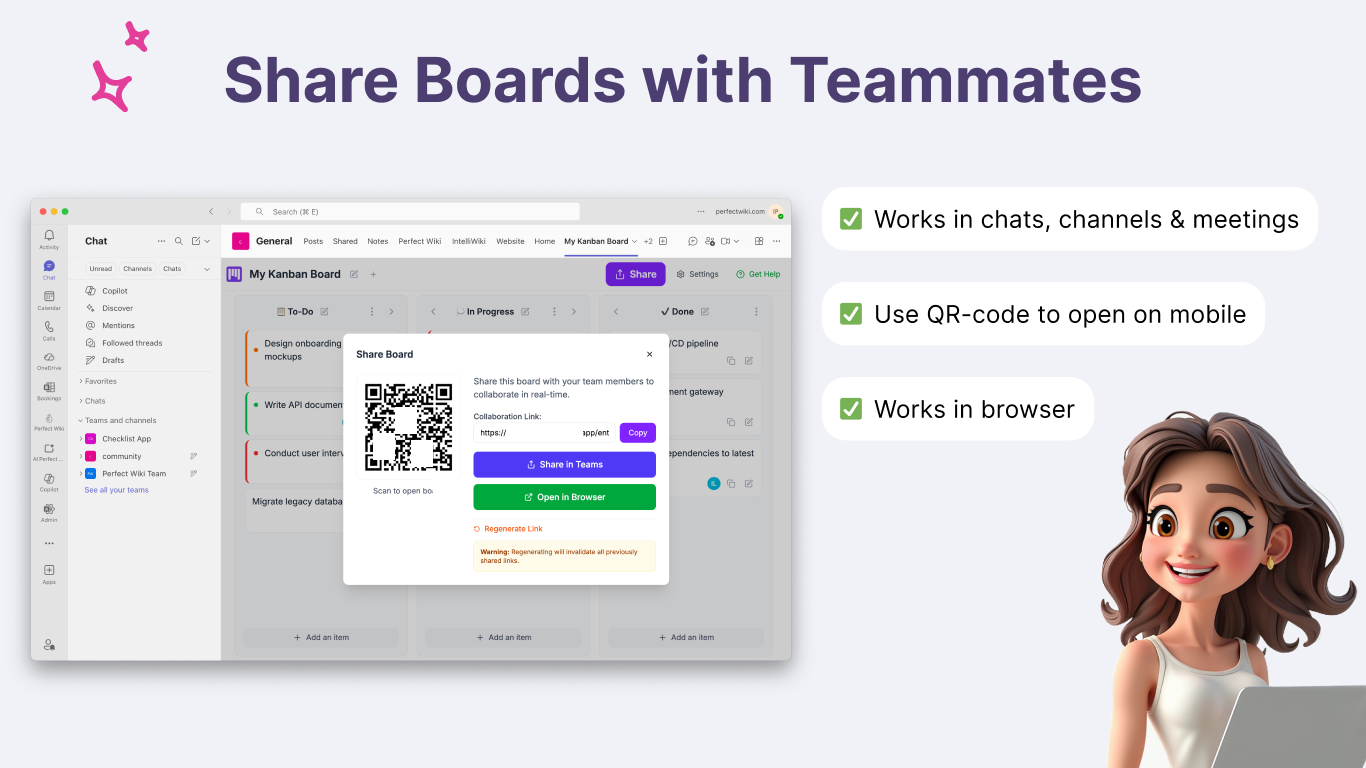Click the QR code image
This screenshot has width=1366, height=768.
(408, 427)
